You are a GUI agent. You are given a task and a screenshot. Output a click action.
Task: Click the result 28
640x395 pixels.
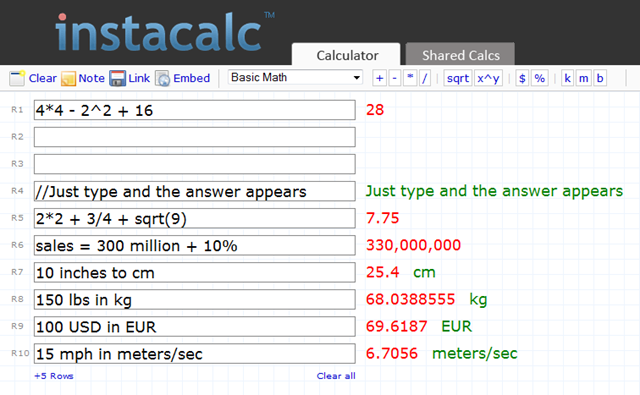coord(375,110)
